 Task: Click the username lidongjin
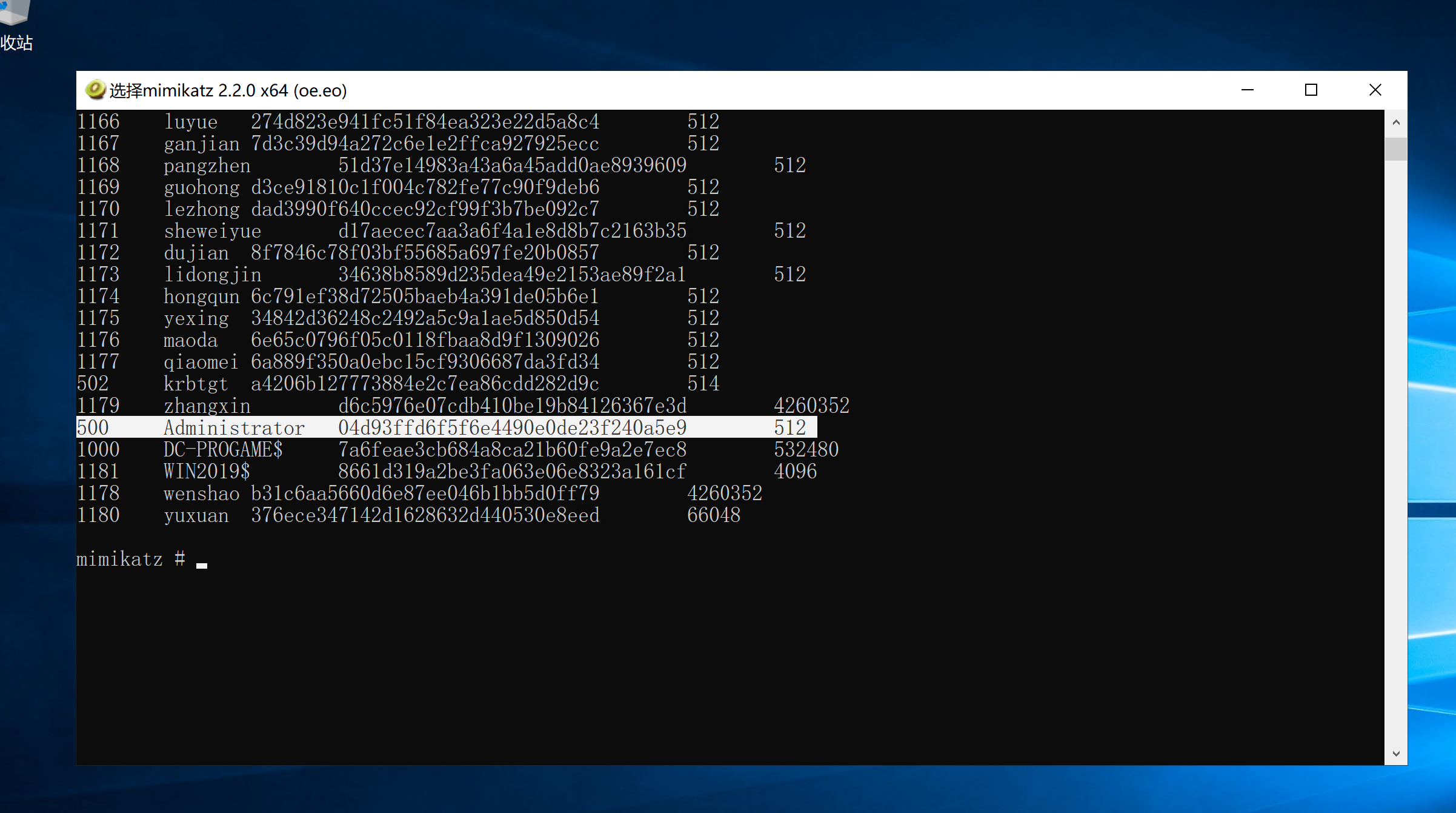tap(212, 275)
